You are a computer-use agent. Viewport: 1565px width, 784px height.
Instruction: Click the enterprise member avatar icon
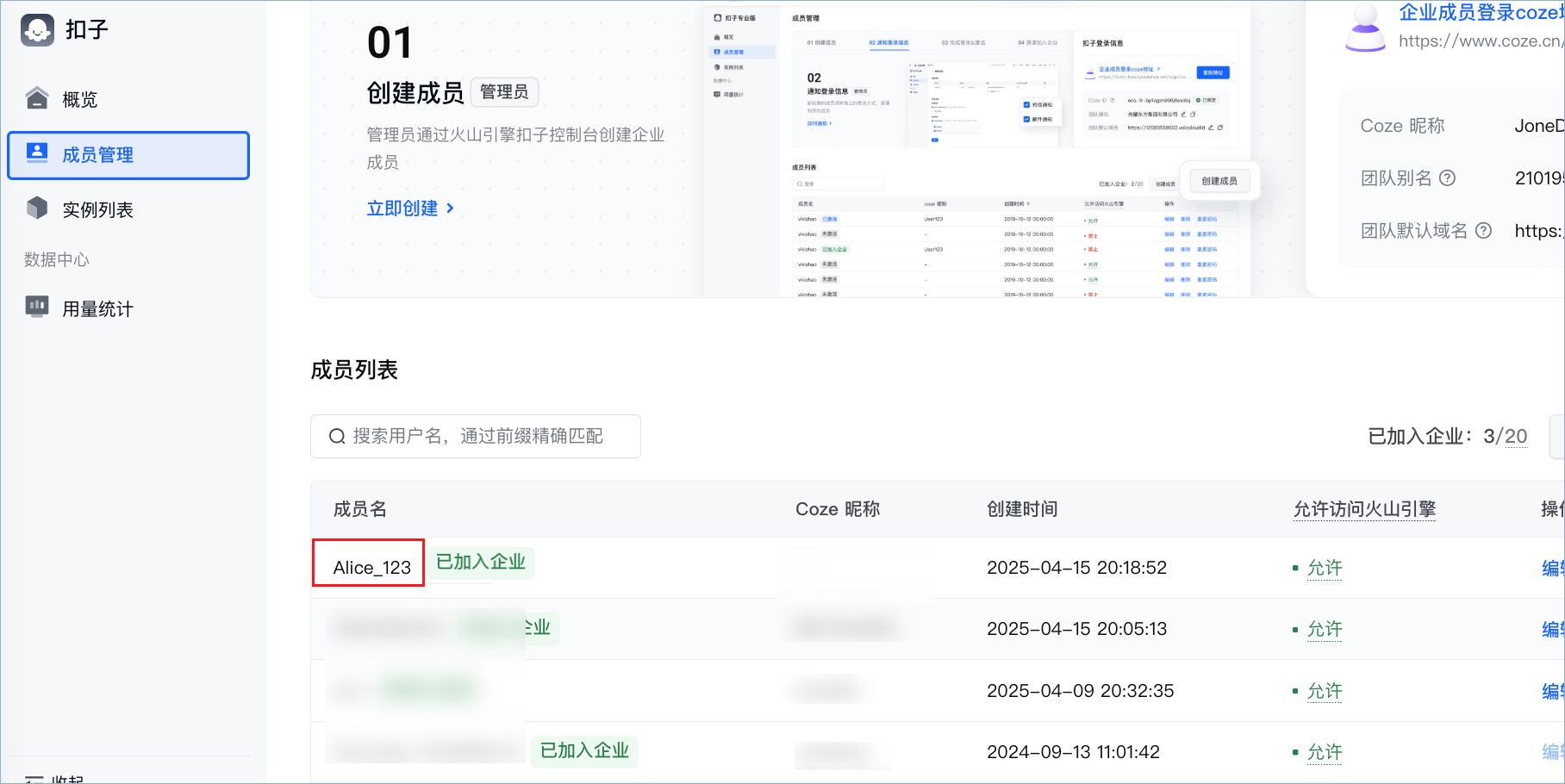click(x=1366, y=28)
